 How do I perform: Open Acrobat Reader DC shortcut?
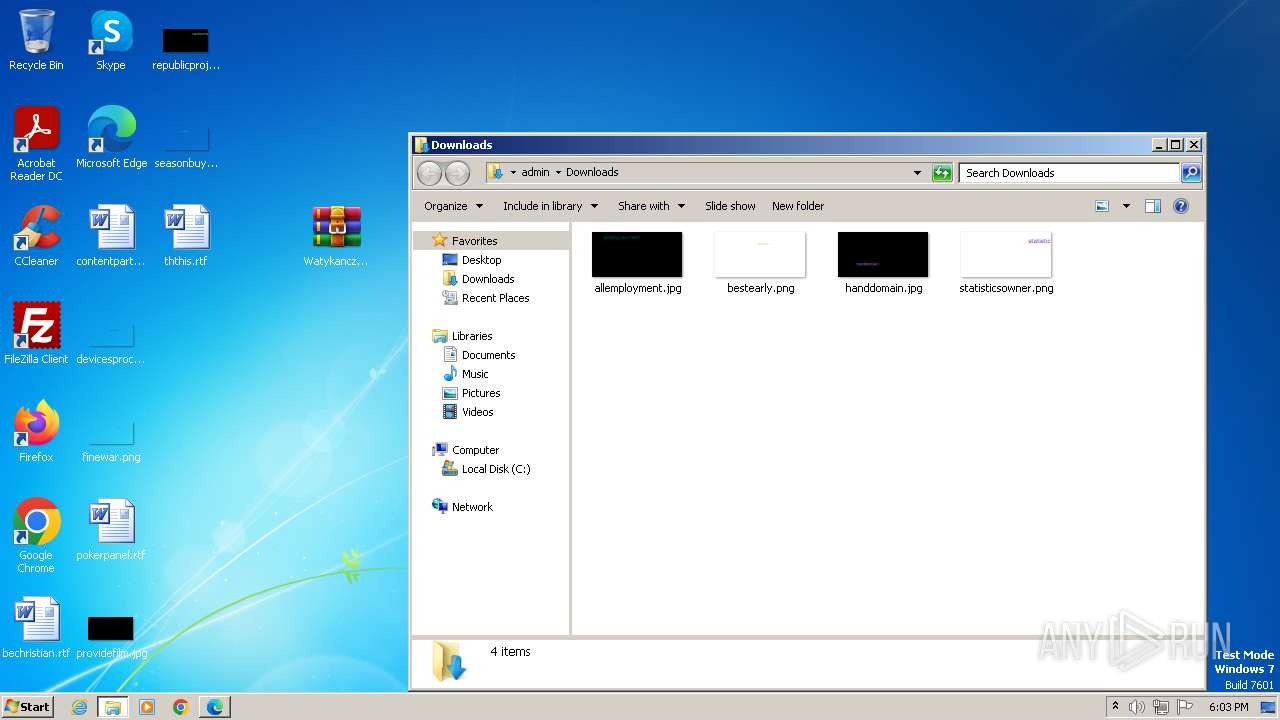click(36, 144)
